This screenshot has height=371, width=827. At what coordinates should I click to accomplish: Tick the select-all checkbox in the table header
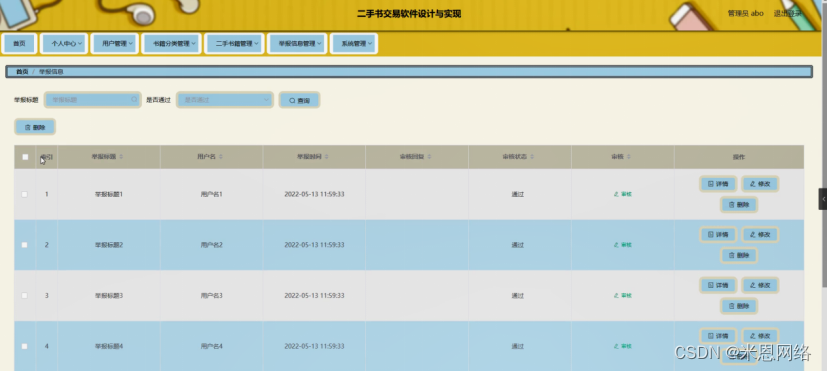tap(25, 157)
